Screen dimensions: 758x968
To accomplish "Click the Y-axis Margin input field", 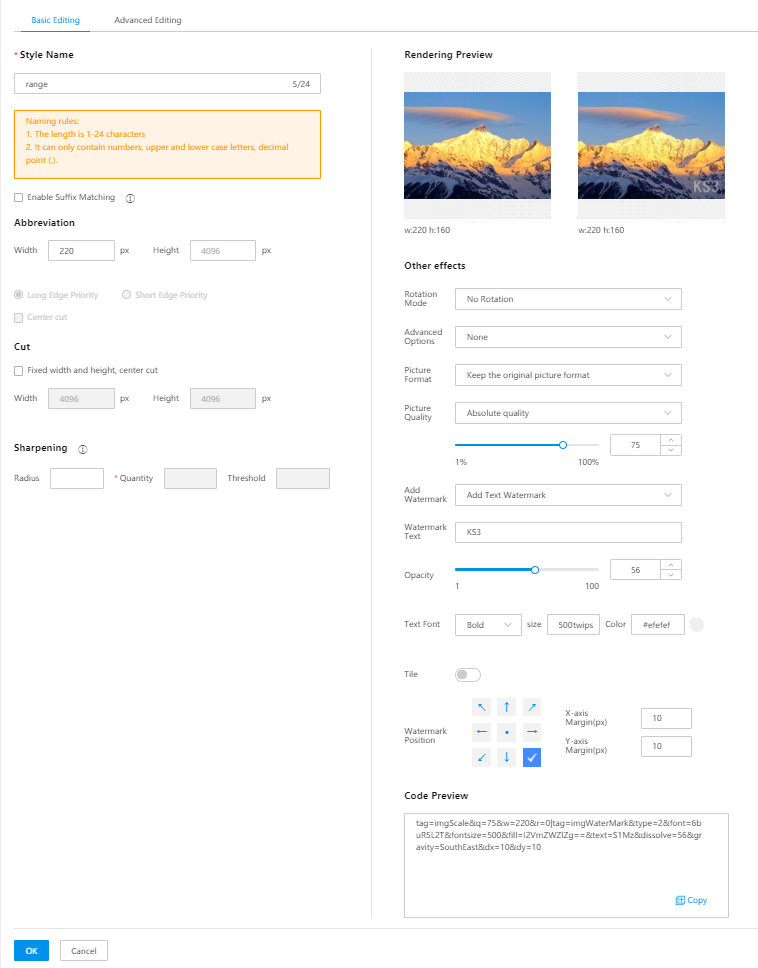I will (666, 746).
